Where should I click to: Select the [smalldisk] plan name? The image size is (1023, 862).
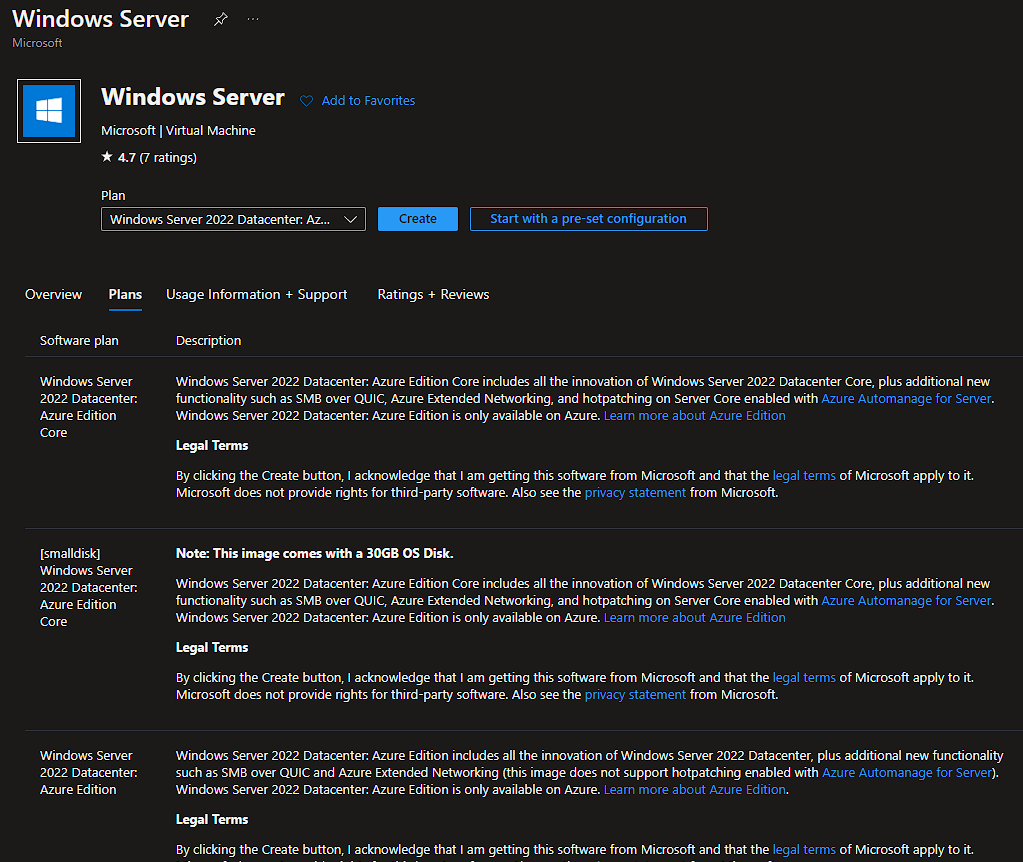pyautogui.click(x=89, y=587)
